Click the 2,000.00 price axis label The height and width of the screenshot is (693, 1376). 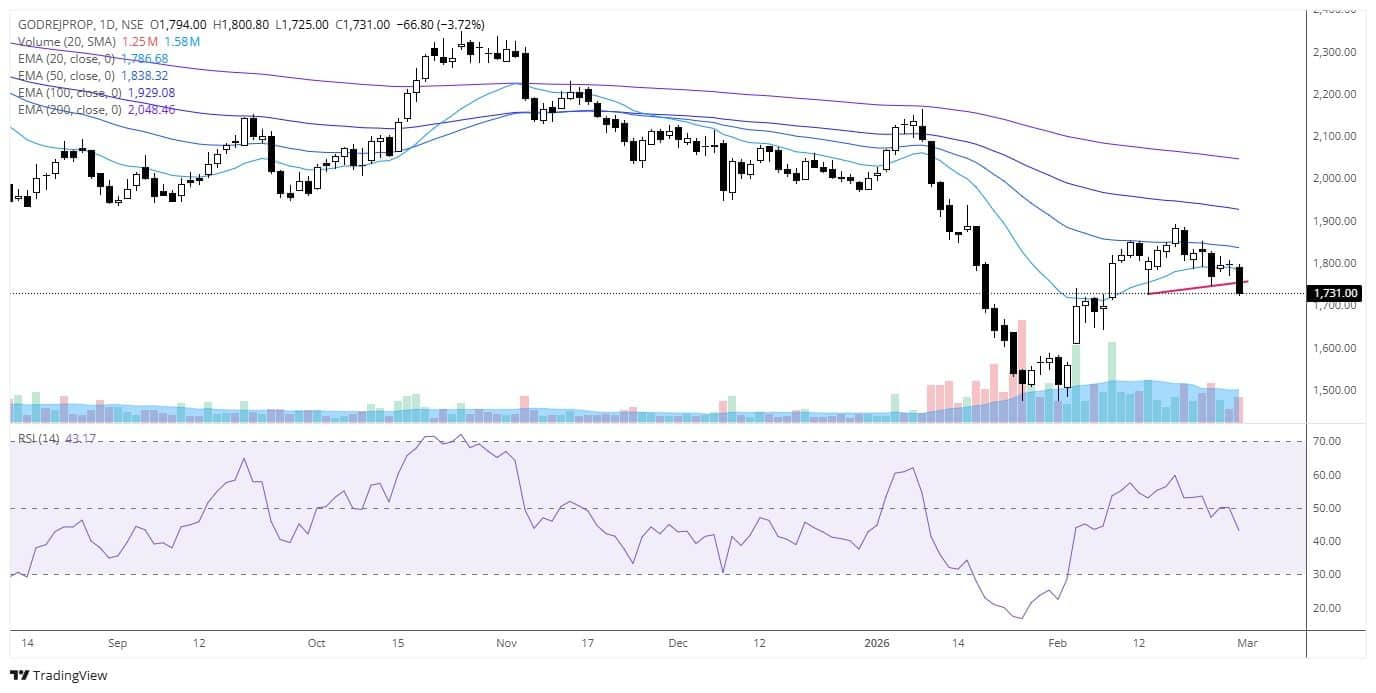click(x=1336, y=178)
